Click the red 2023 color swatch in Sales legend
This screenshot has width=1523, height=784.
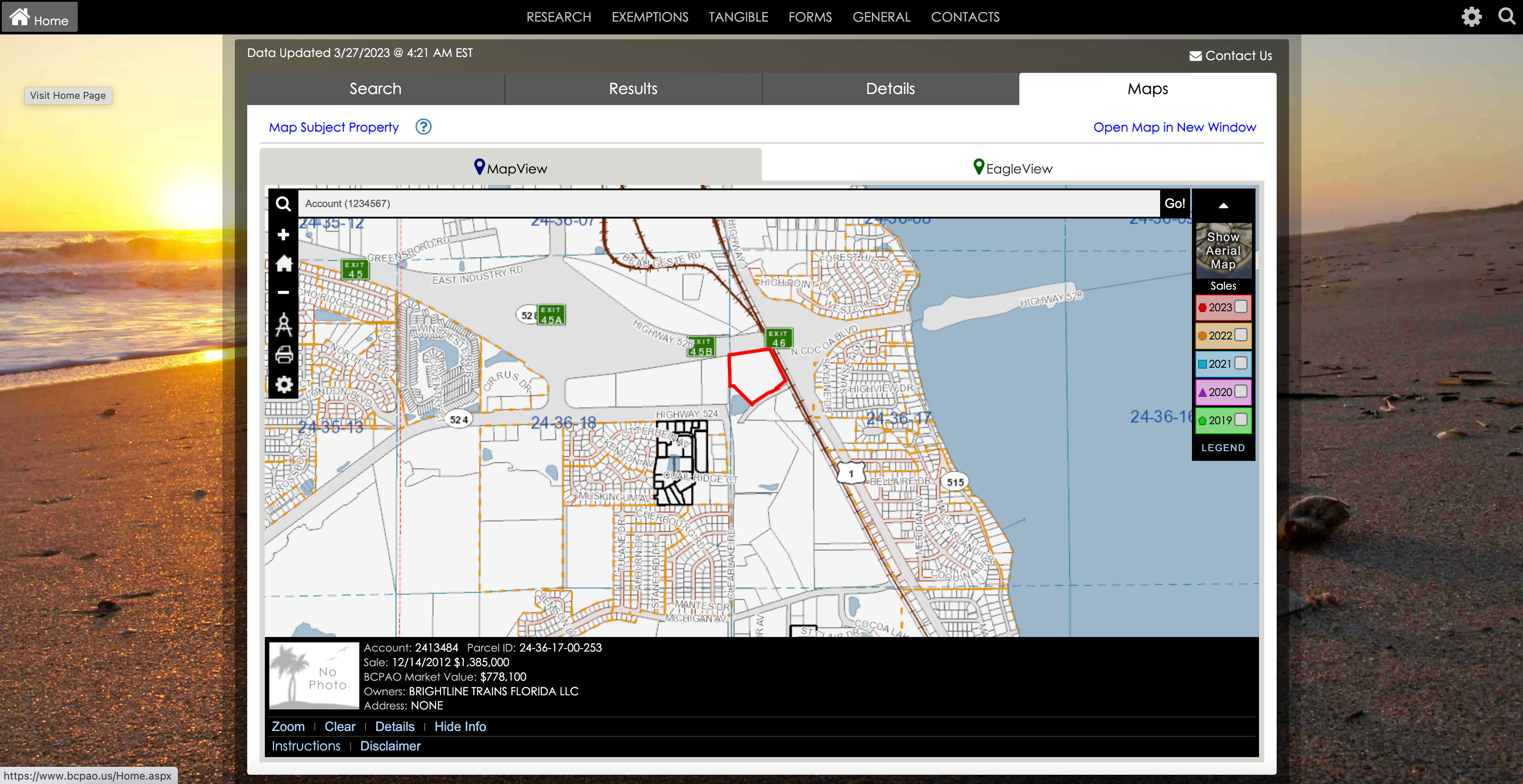(1203, 307)
